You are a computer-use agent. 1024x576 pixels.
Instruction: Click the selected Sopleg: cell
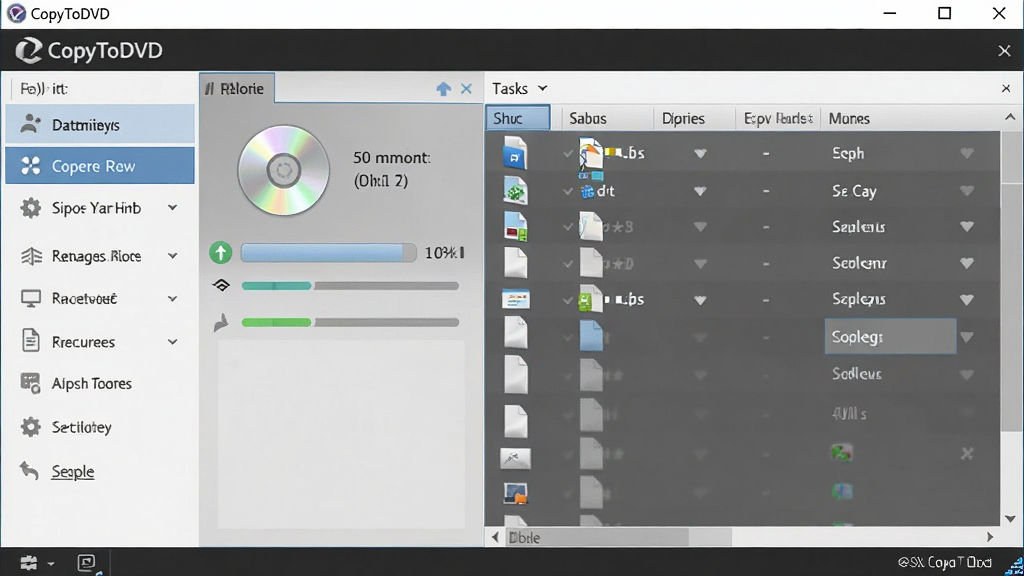(890, 336)
